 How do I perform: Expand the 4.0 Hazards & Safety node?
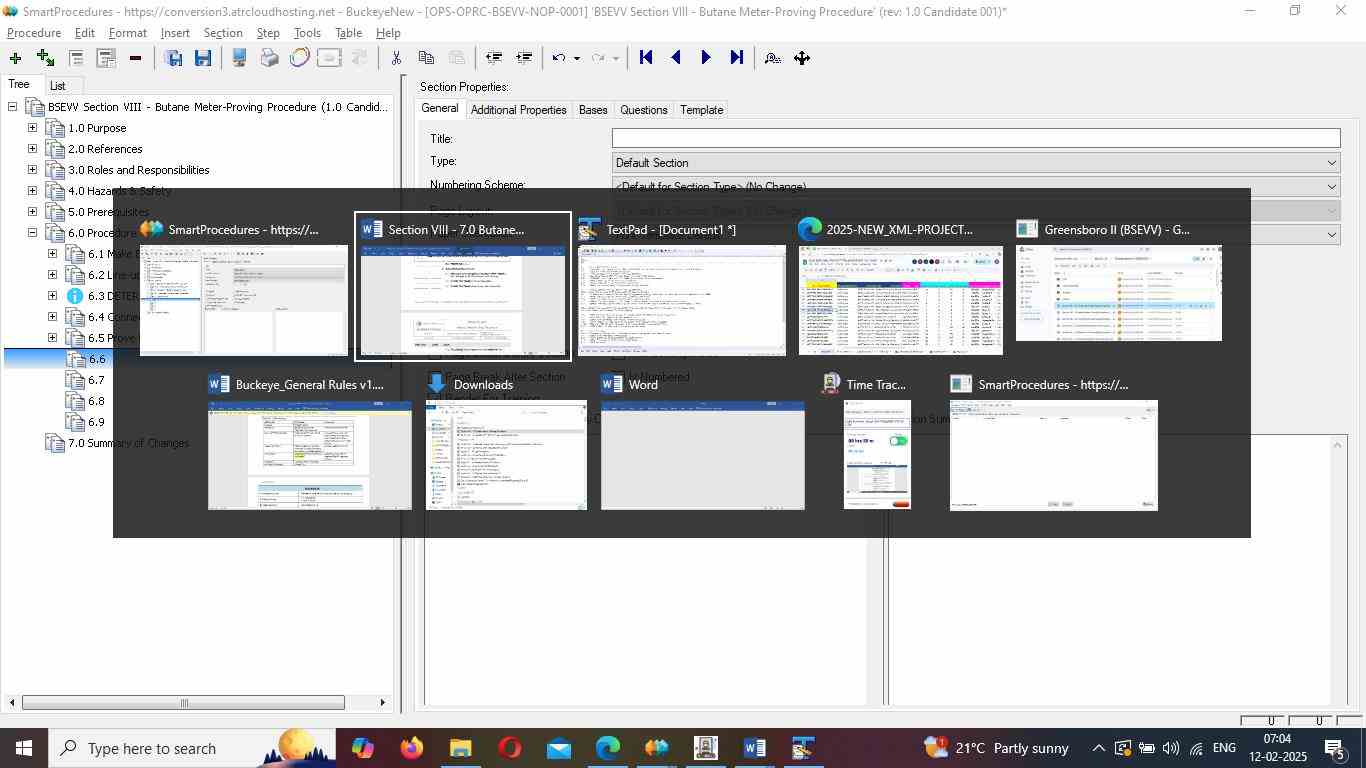coord(32,191)
